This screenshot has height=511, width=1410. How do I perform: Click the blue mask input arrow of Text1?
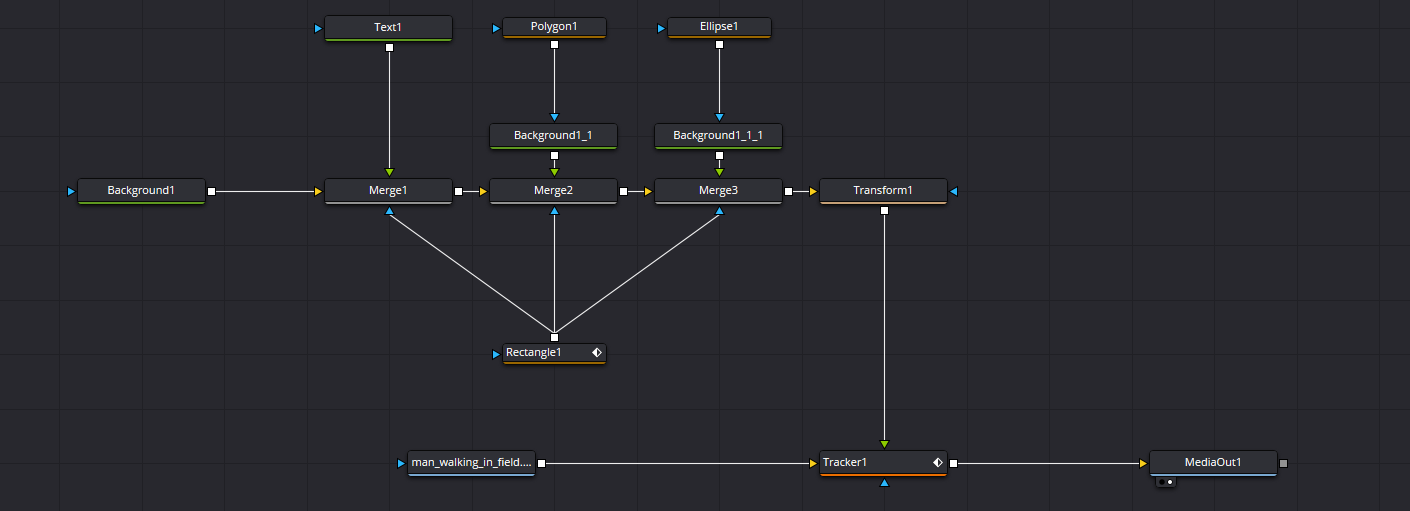(318, 28)
